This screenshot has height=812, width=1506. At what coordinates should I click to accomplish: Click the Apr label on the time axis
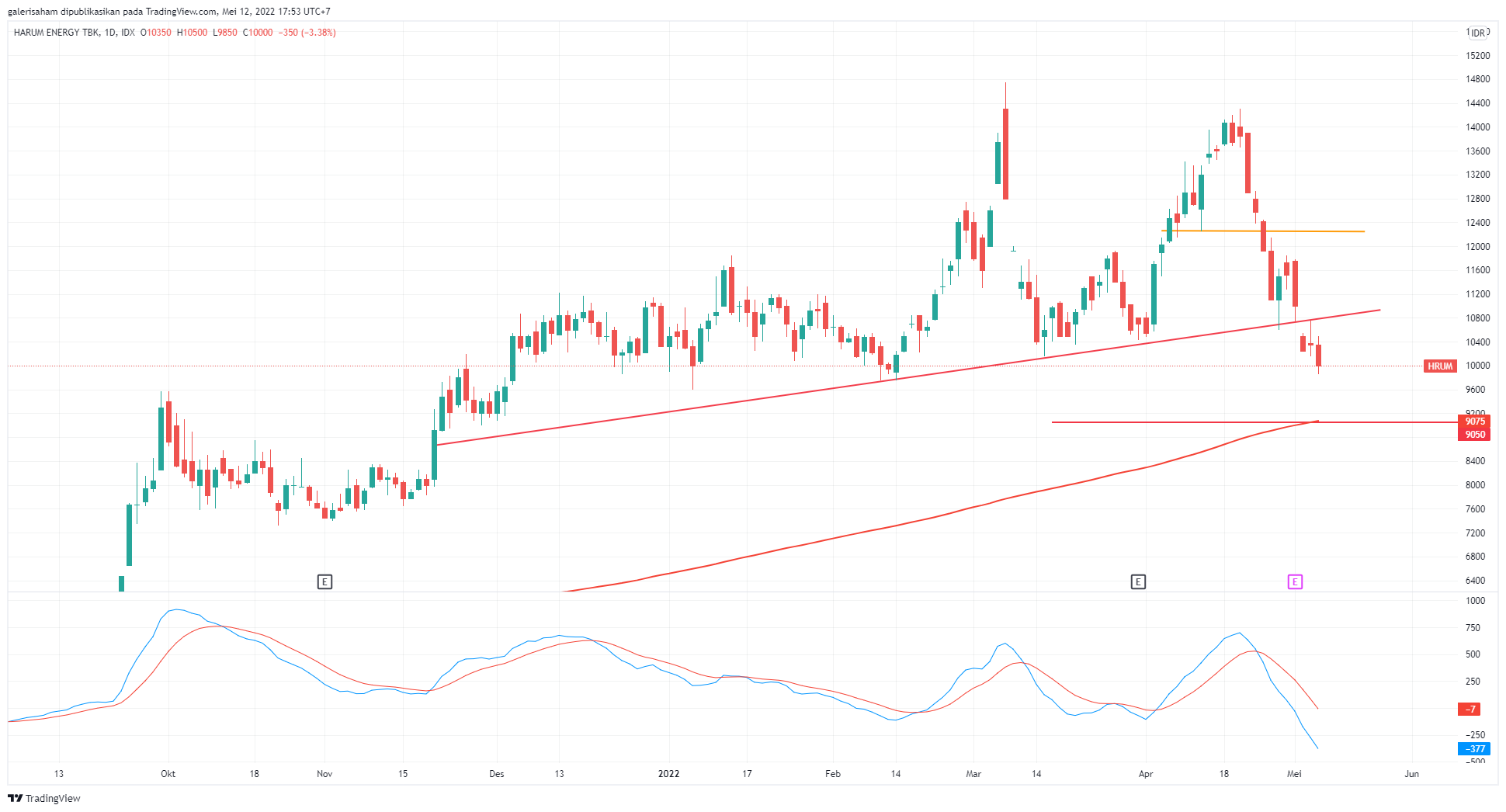[x=1146, y=774]
